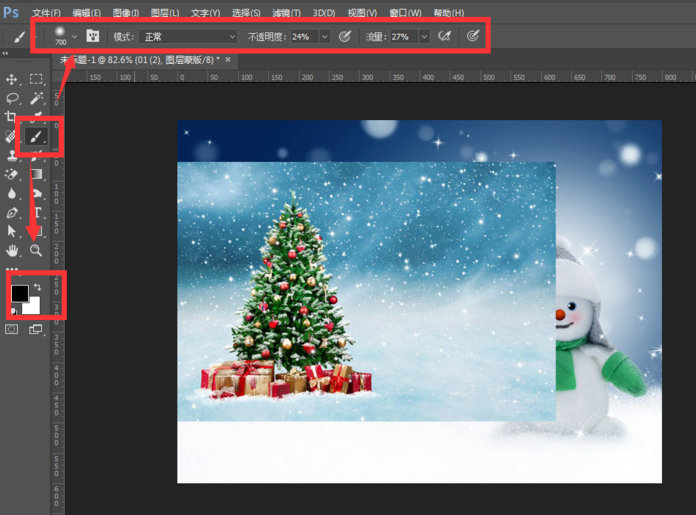The height and width of the screenshot is (515, 696).
Task: Select the Pen tool
Action: [12, 213]
